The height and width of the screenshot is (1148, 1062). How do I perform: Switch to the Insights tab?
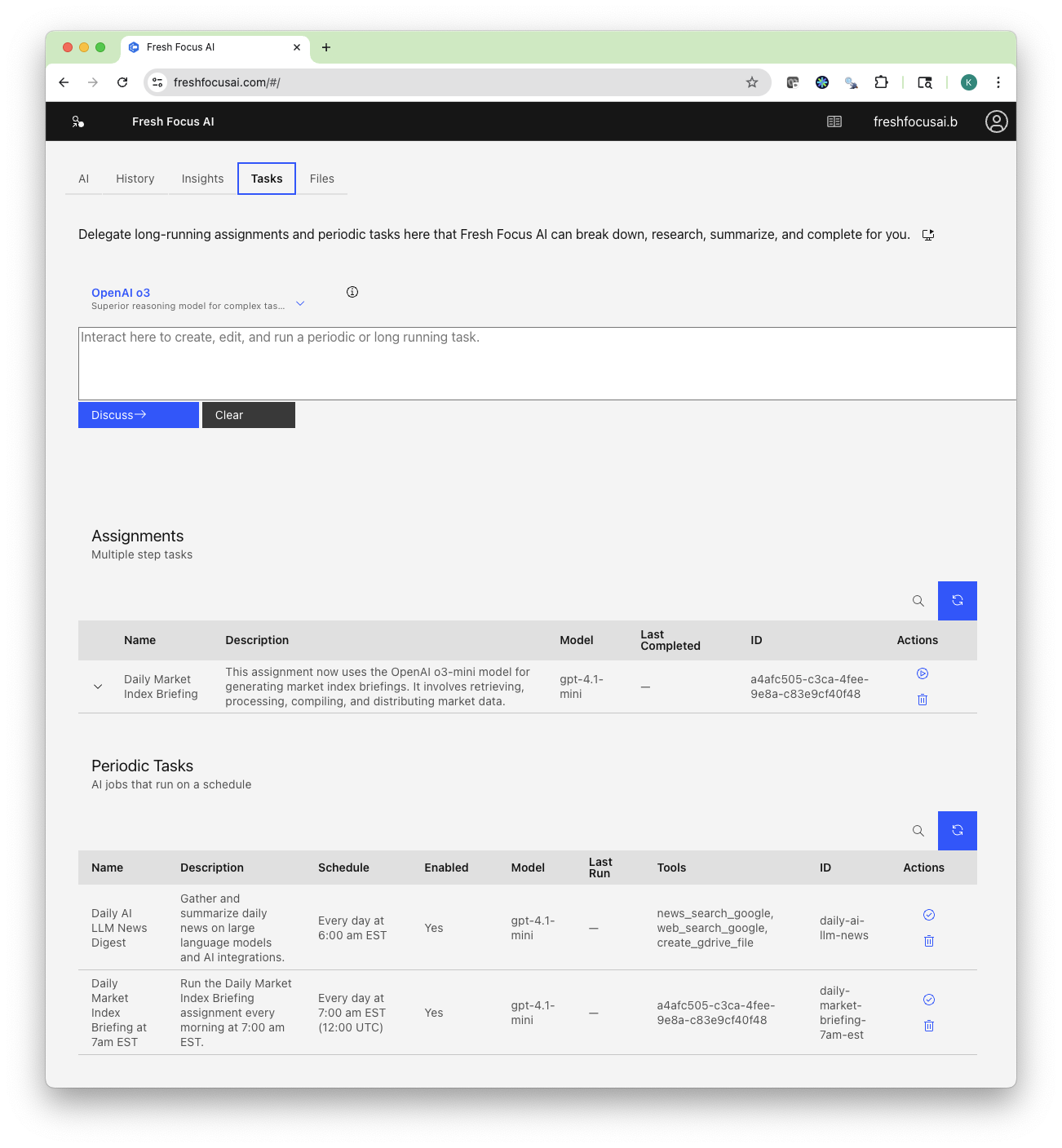[x=201, y=178]
